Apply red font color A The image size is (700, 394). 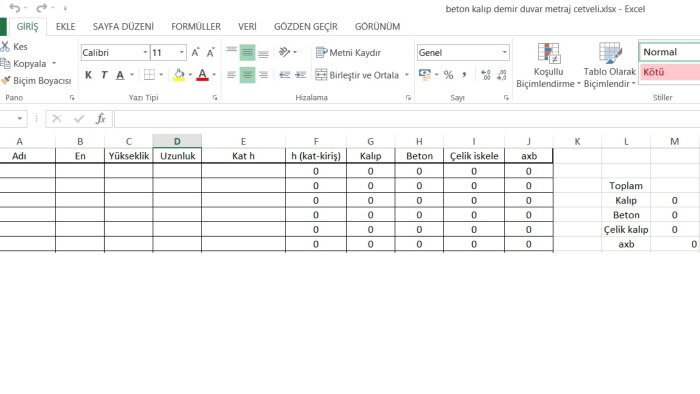click(202, 75)
